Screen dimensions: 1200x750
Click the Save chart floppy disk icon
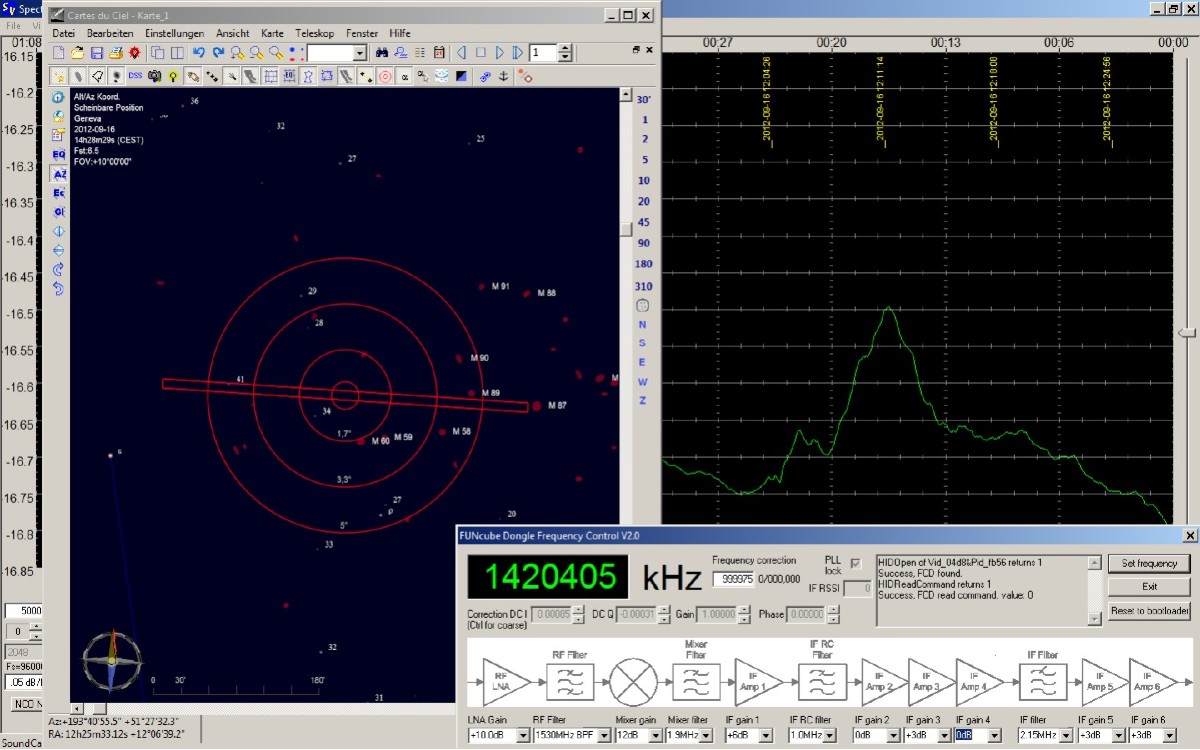pyautogui.click(x=97, y=53)
